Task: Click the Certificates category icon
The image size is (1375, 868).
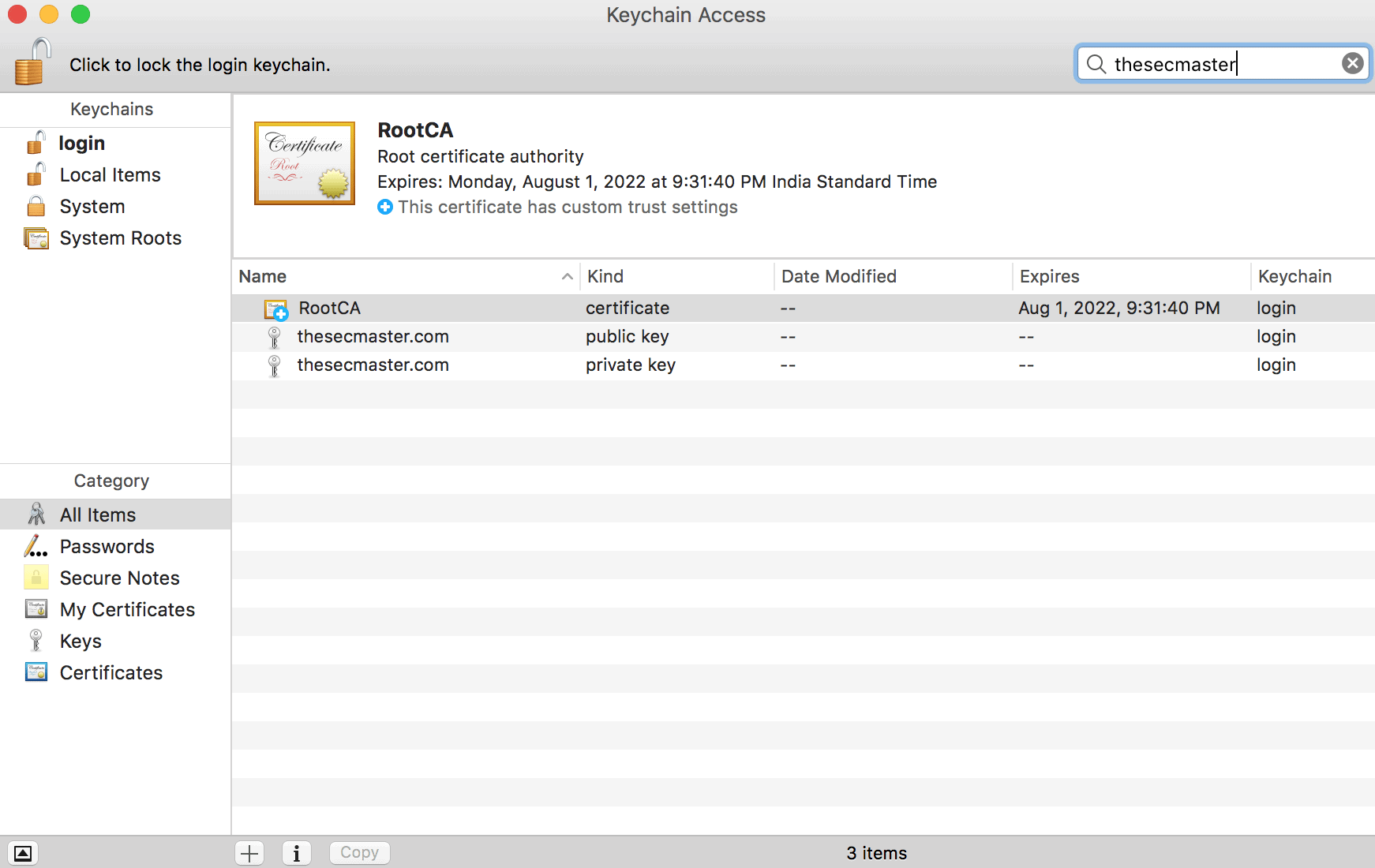Action: pyautogui.click(x=36, y=672)
